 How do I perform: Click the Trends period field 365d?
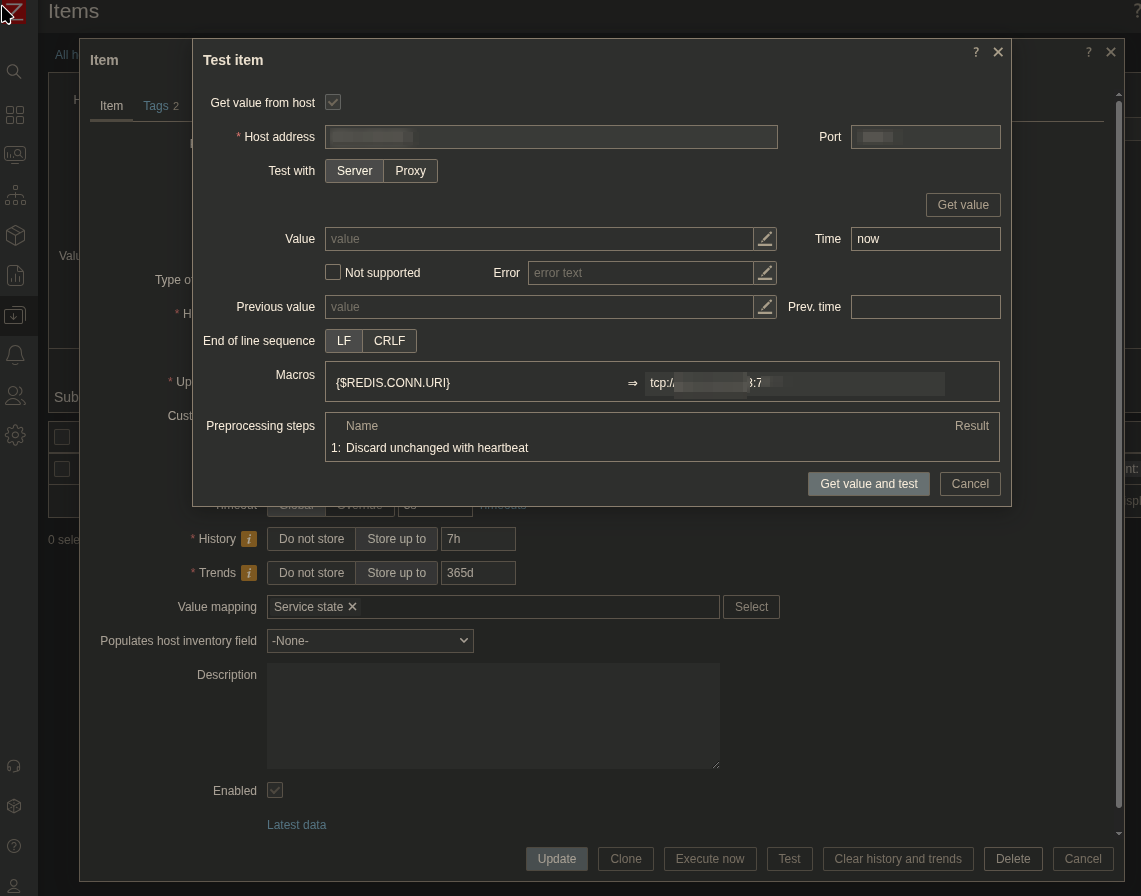478,574
